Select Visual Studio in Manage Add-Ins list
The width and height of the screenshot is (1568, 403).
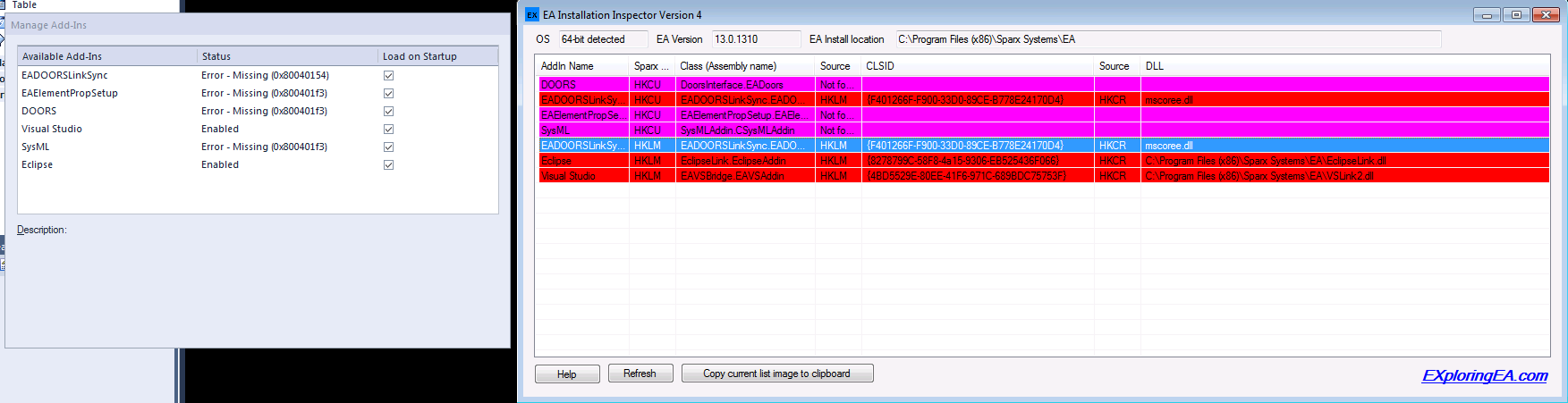(x=52, y=129)
